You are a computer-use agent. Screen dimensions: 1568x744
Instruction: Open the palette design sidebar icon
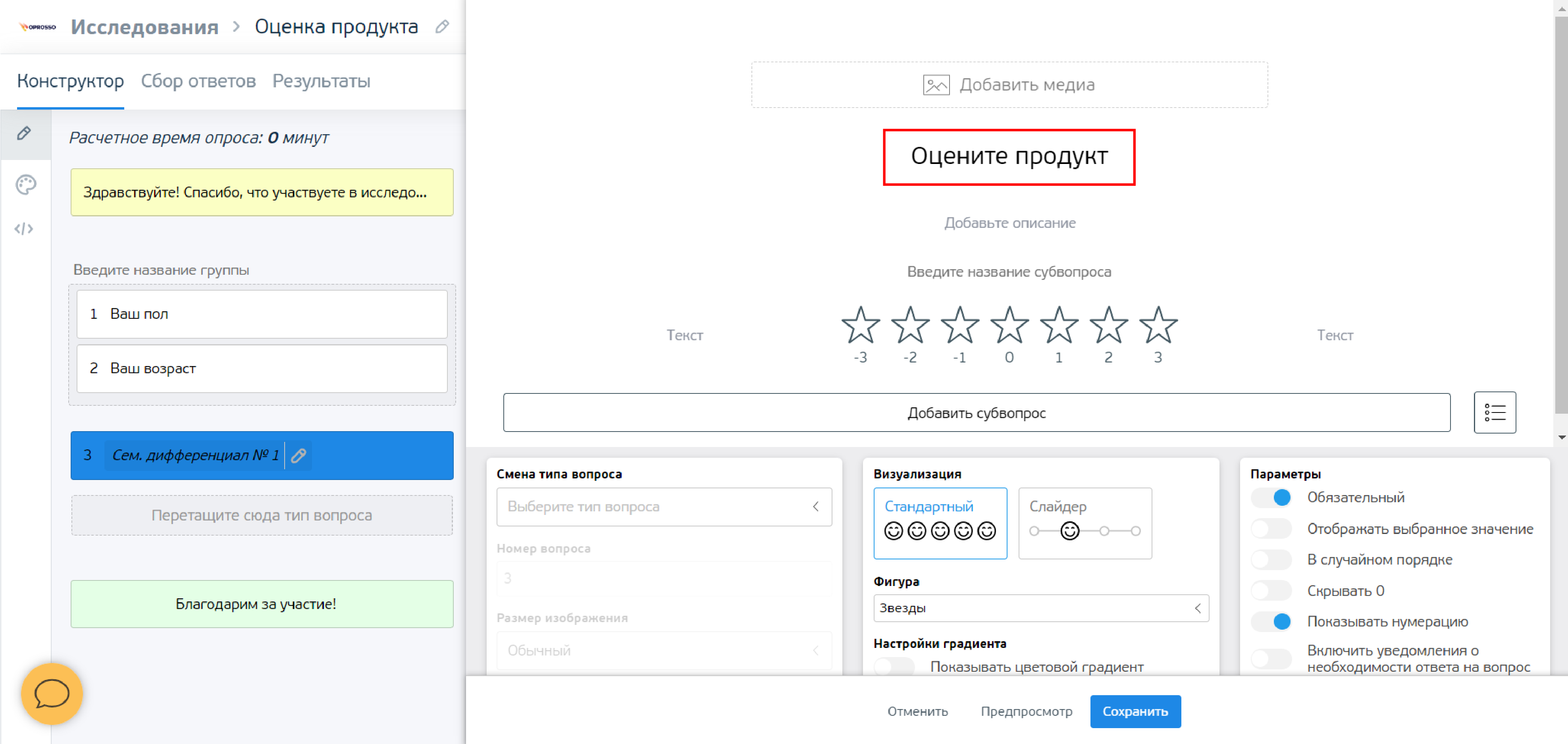point(25,185)
